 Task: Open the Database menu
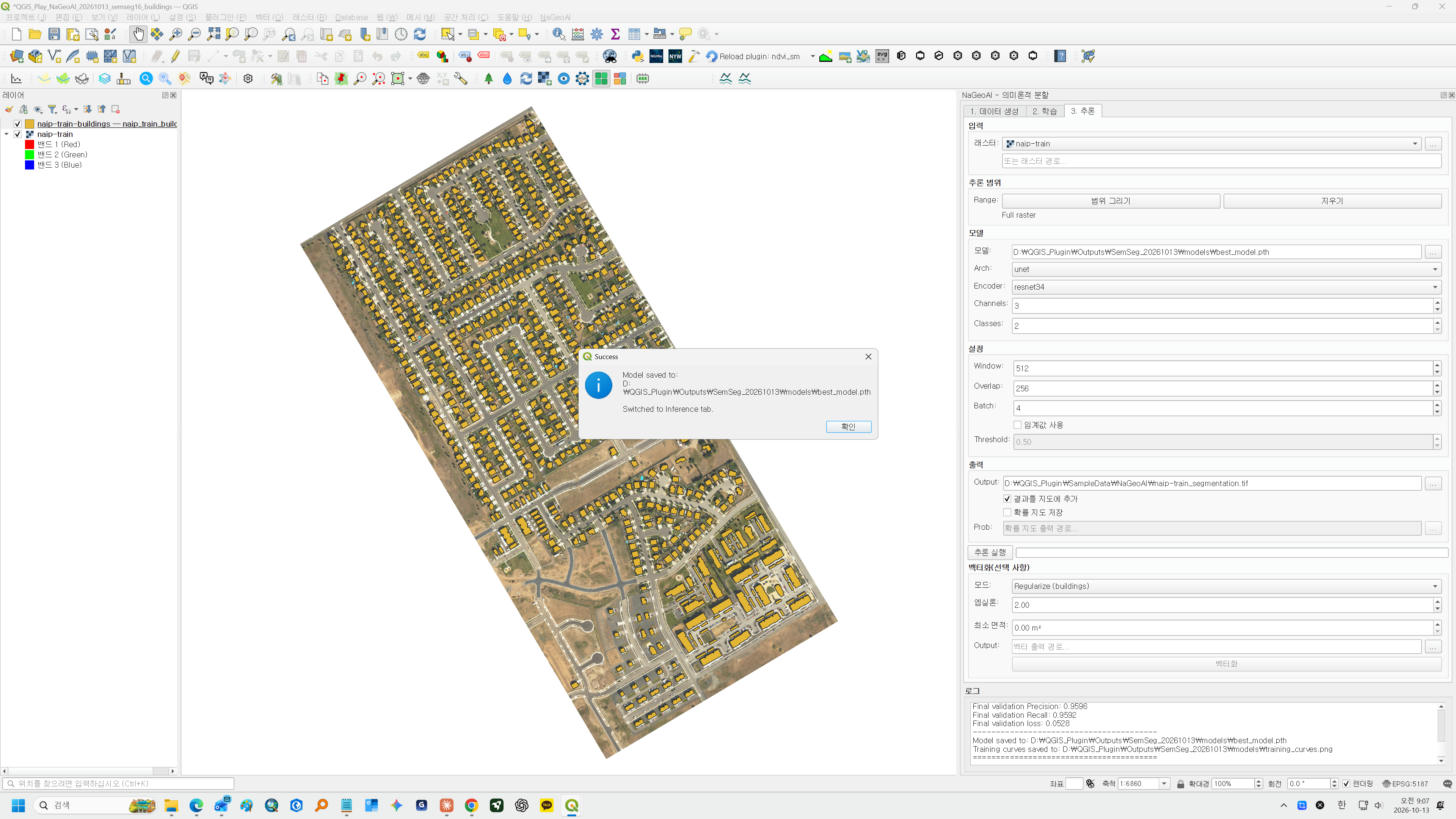351,17
